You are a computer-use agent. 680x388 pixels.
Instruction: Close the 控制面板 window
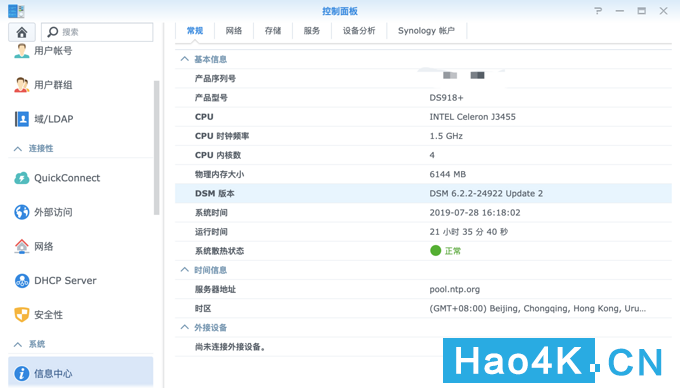tap(664, 11)
